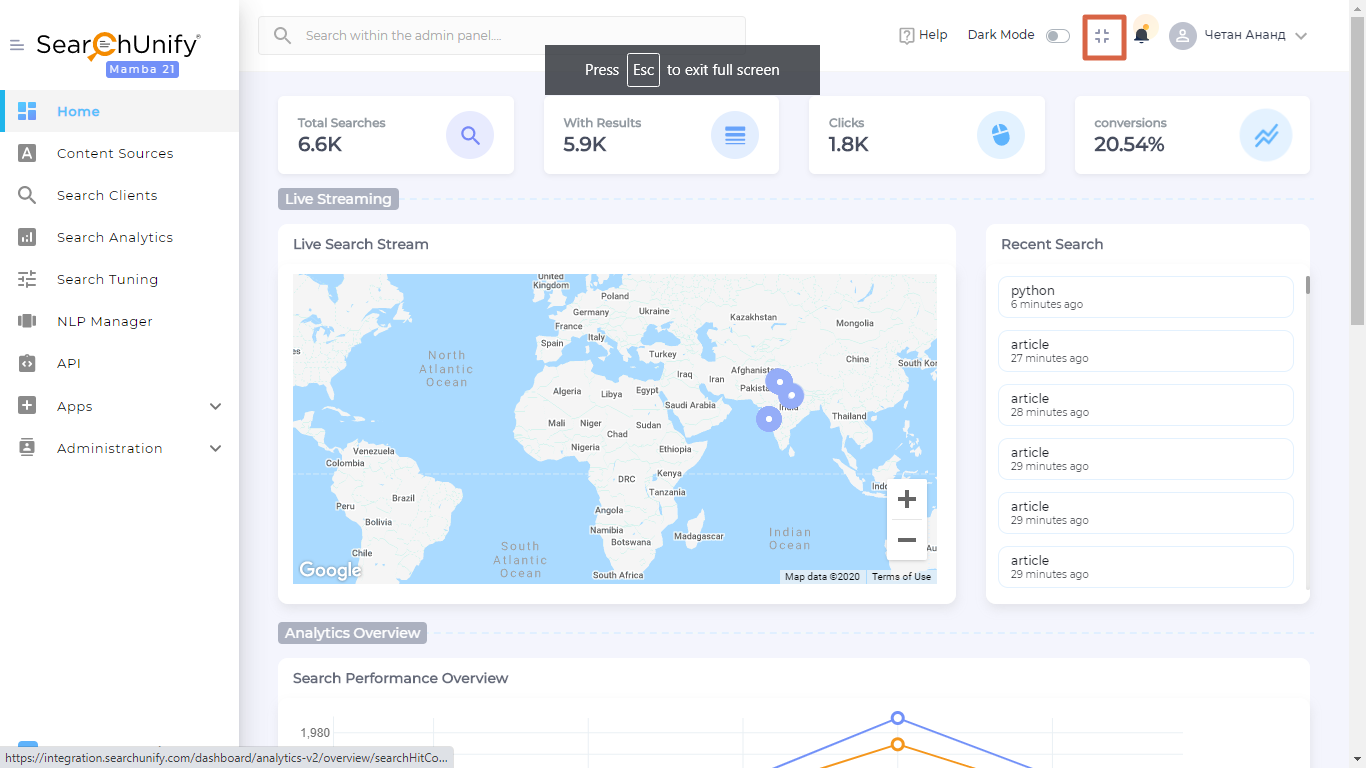1366x768 pixels.
Task: Open Search Analytics in sidebar
Action: pos(114,238)
